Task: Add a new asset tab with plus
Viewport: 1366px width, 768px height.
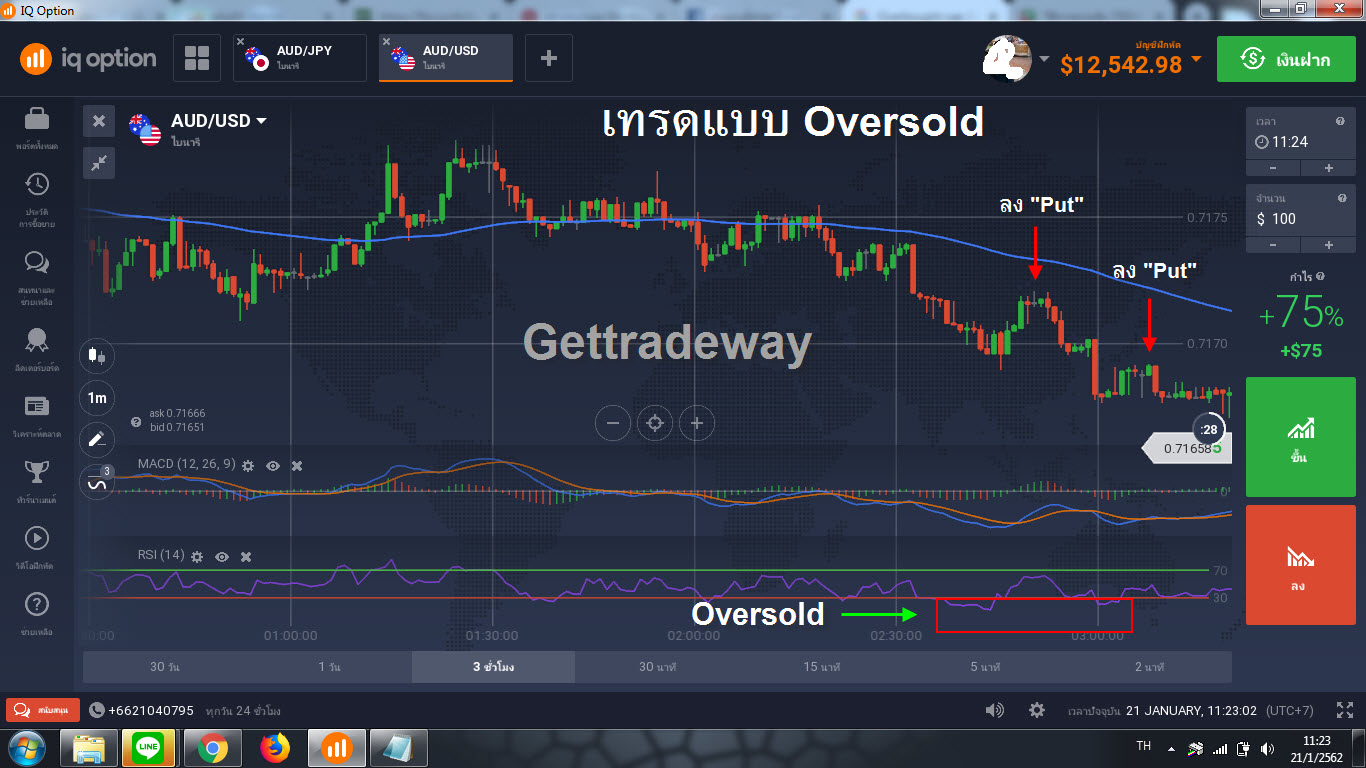Action: click(x=548, y=58)
